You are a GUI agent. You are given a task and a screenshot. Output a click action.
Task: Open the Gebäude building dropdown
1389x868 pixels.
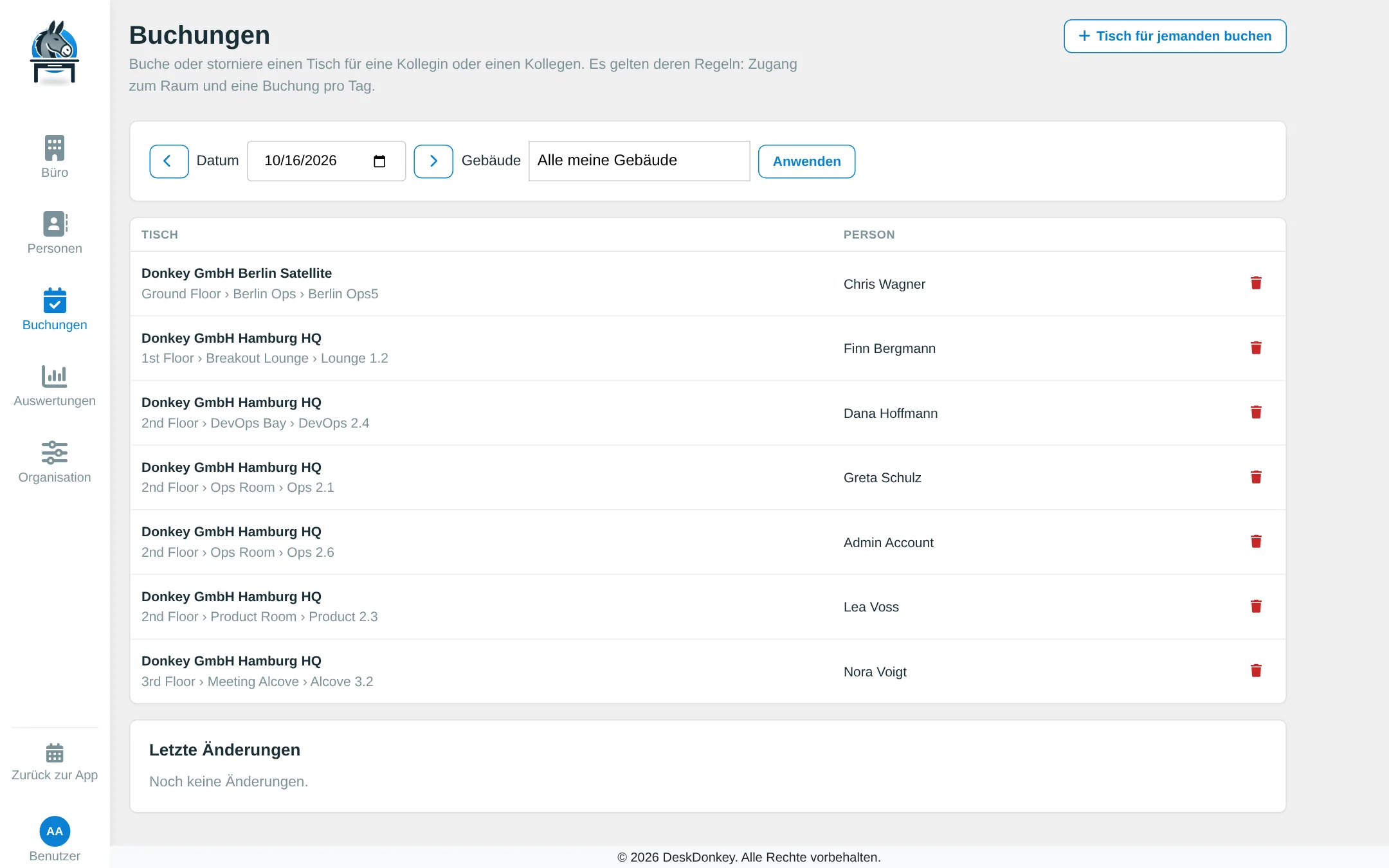click(639, 161)
